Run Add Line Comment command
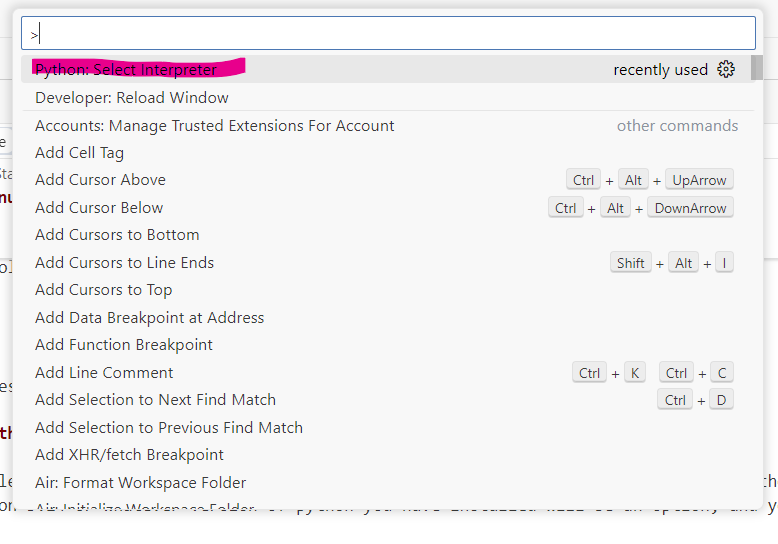 (104, 373)
